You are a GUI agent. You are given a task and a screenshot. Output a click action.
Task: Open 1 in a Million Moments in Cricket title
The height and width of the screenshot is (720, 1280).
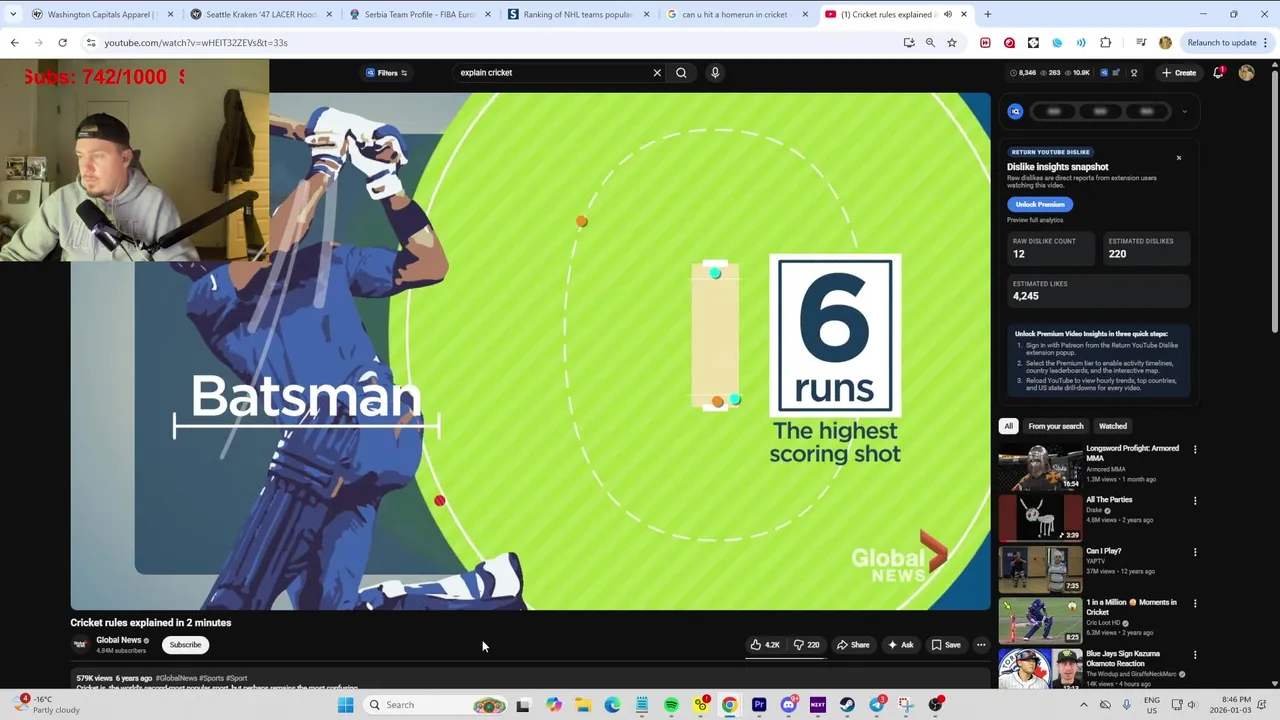point(1131,607)
